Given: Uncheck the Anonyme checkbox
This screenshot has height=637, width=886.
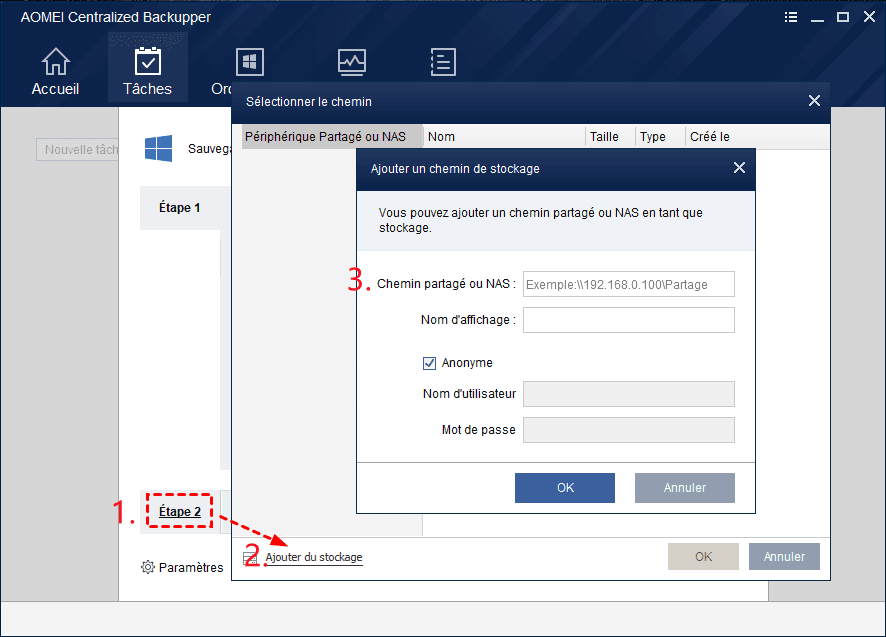Looking at the screenshot, I should [429, 363].
